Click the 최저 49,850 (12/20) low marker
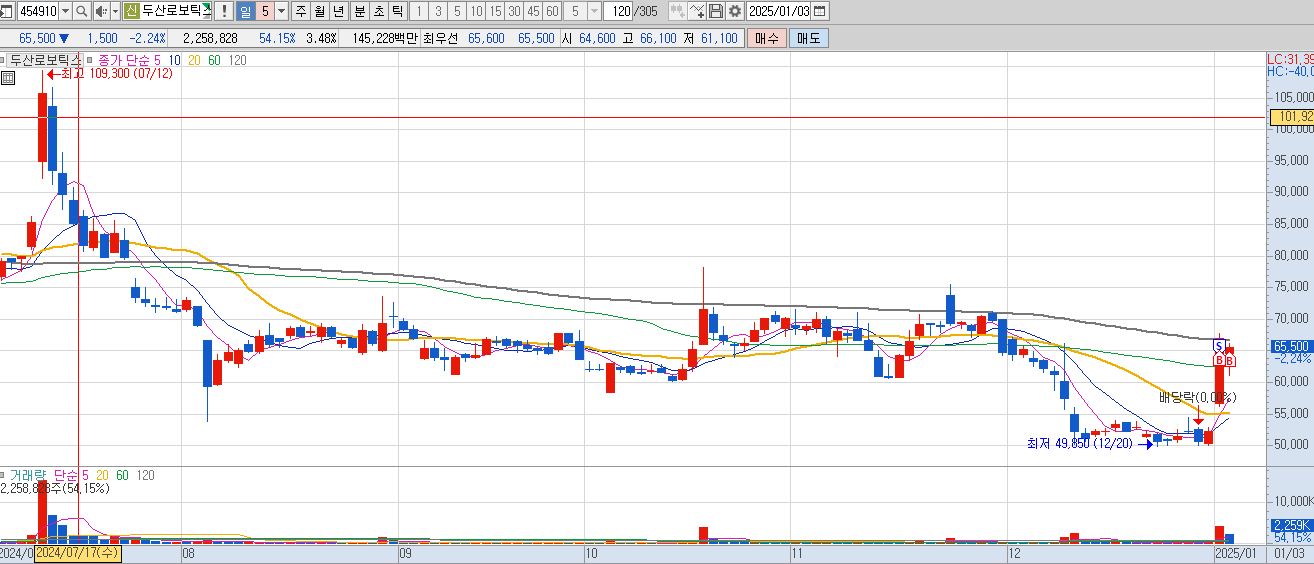1314x564 pixels. 1090,443
